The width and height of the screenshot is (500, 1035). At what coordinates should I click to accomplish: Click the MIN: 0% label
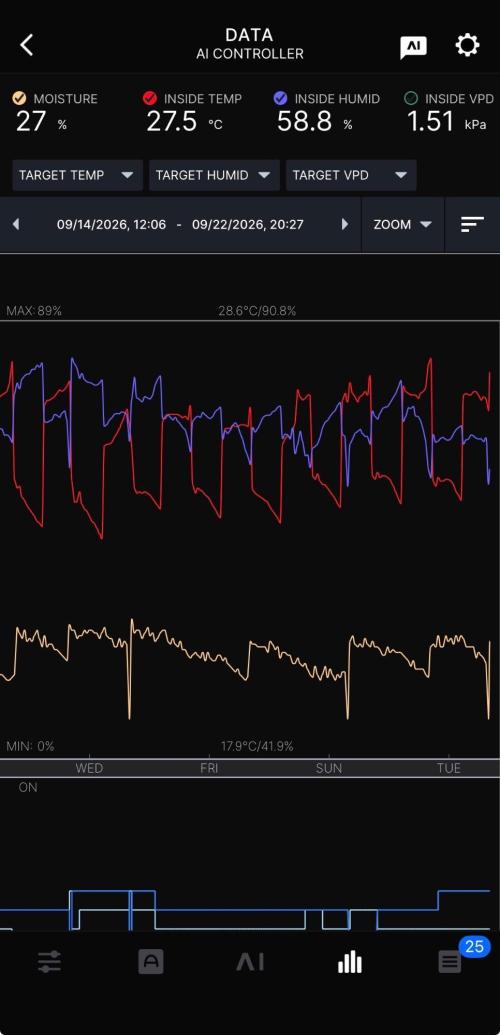(x=30, y=747)
